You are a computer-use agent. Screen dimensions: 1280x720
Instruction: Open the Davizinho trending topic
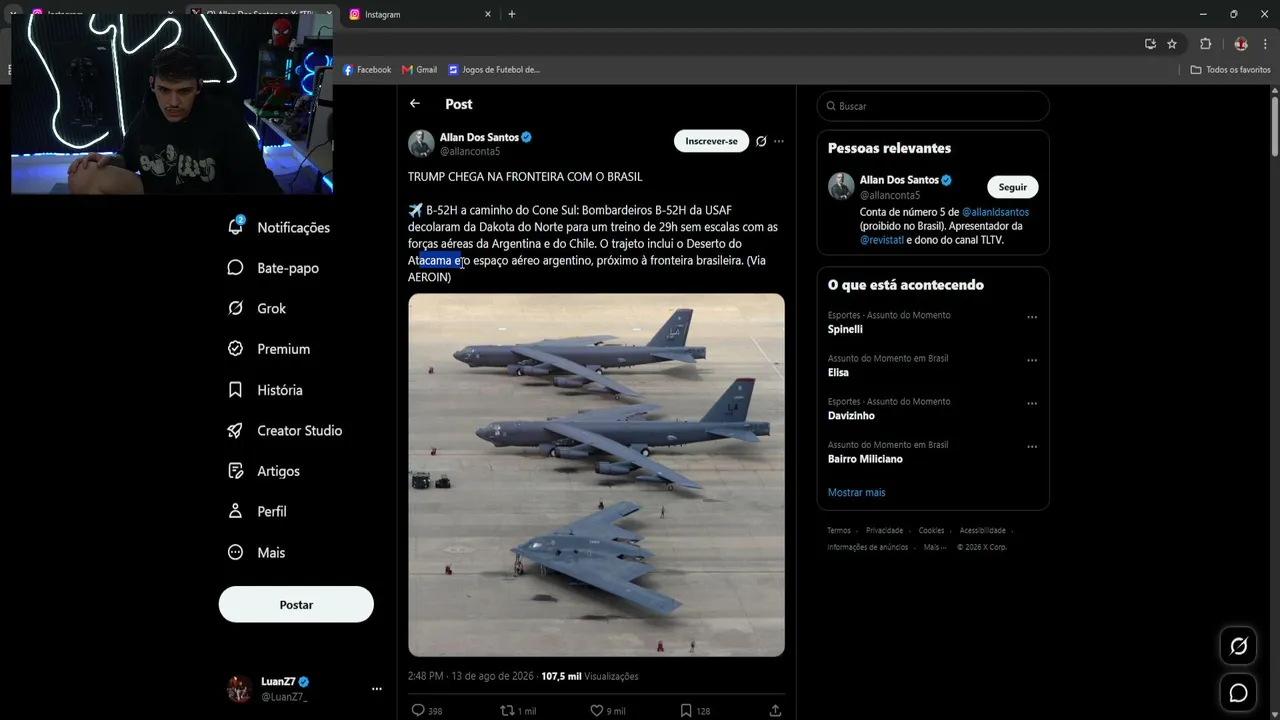(x=851, y=416)
